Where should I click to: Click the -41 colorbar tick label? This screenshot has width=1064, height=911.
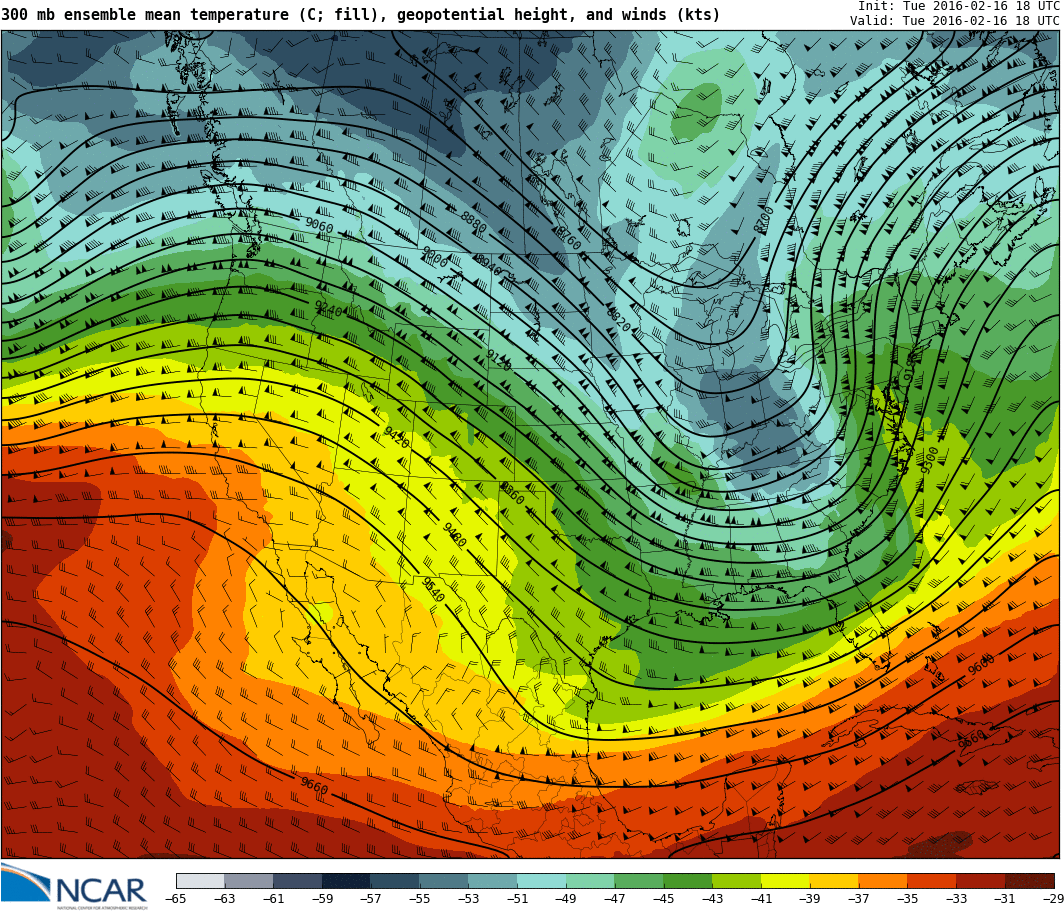tap(761, 899)
